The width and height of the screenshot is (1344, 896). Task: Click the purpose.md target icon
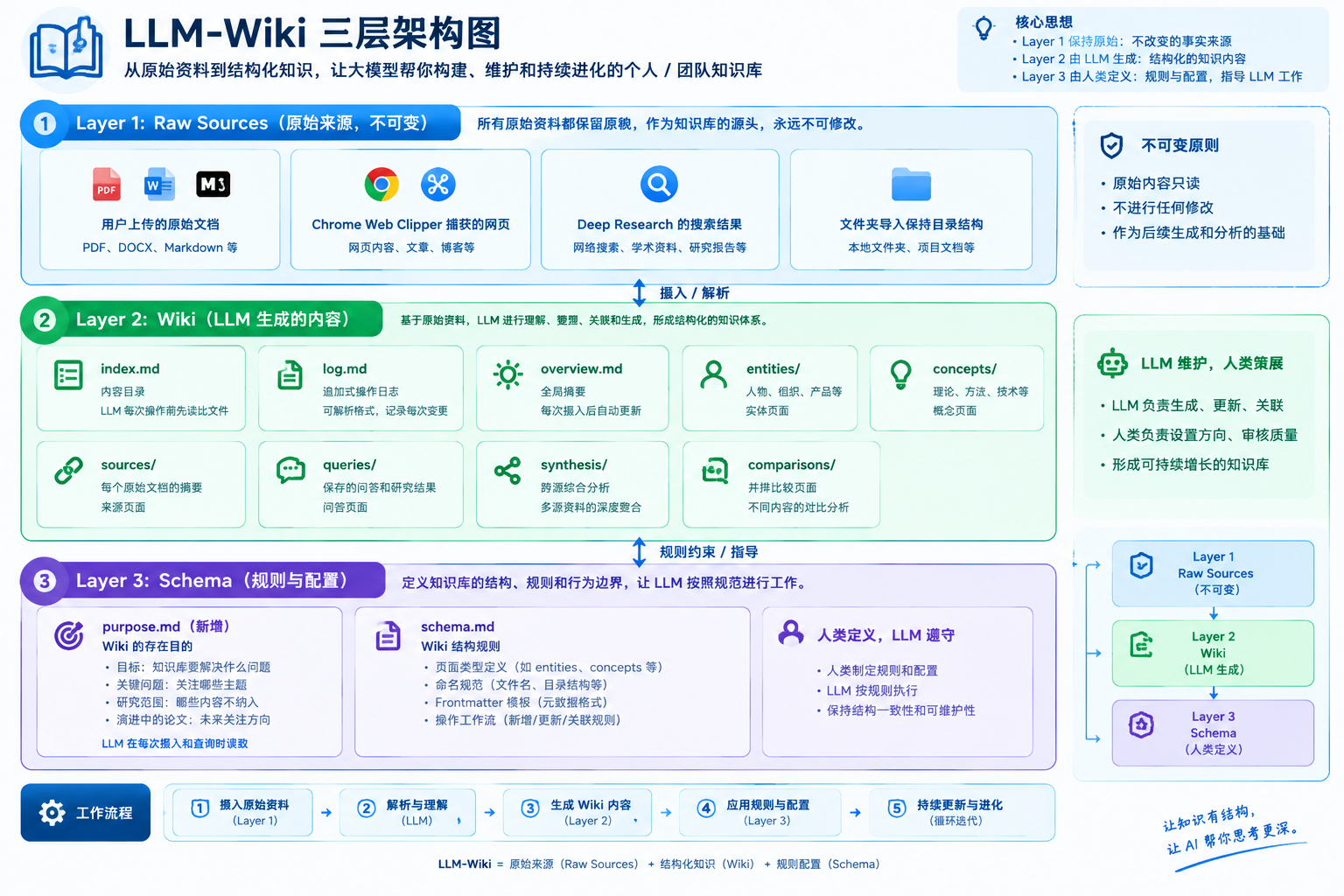coord(68,635)
